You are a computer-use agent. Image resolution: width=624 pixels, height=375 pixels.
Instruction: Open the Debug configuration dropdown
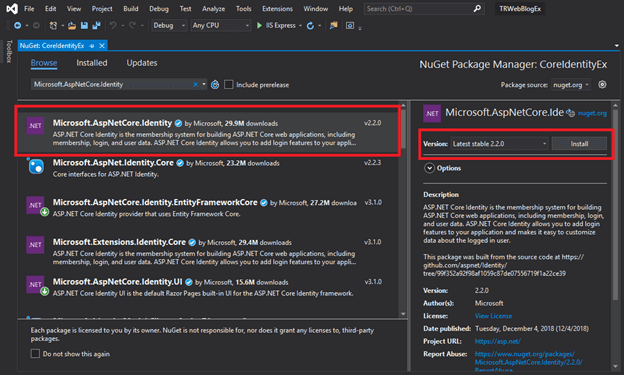pyautogui.click(x=169, y=25)
